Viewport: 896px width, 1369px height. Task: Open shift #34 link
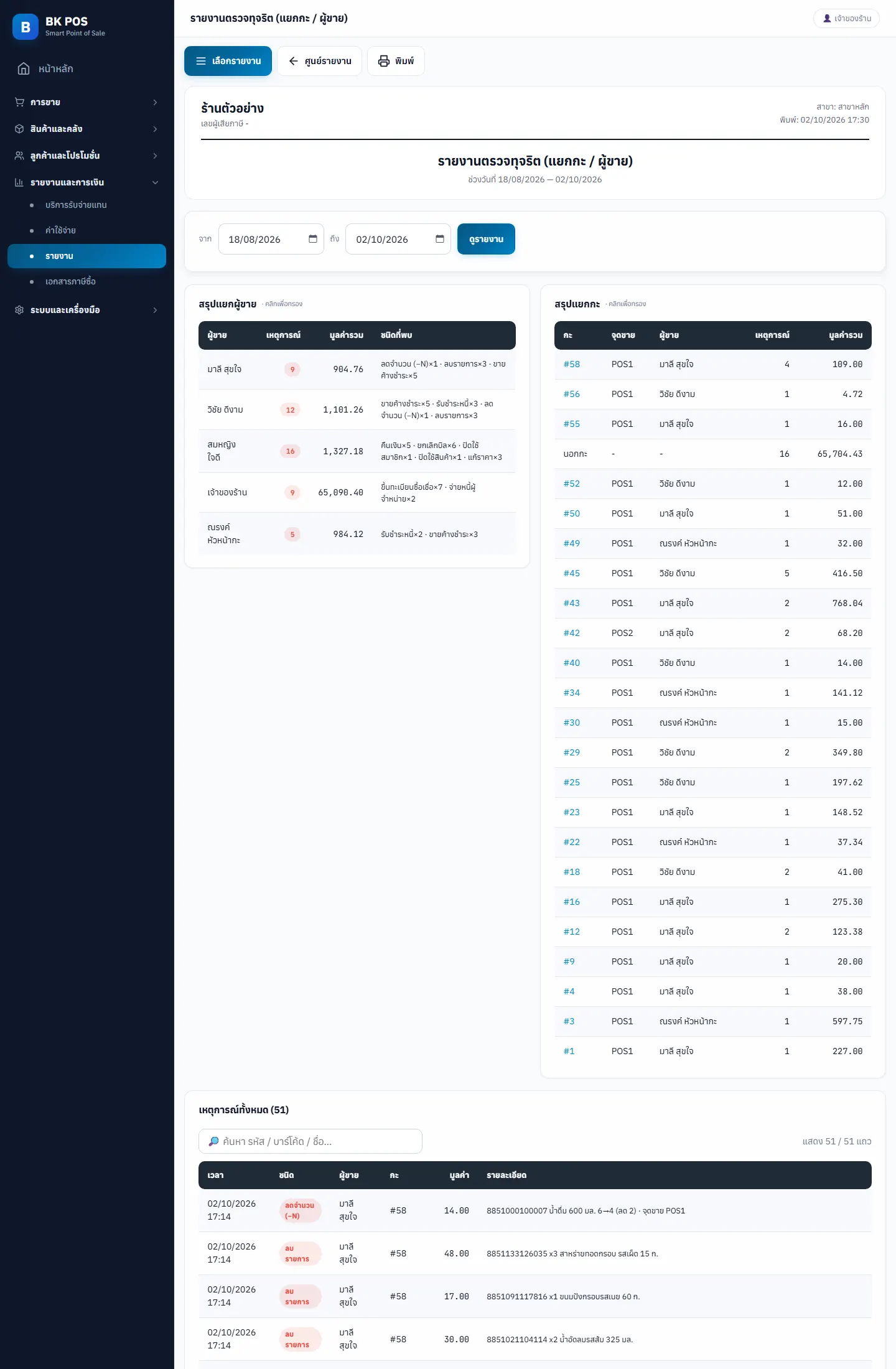click(571, 693)
